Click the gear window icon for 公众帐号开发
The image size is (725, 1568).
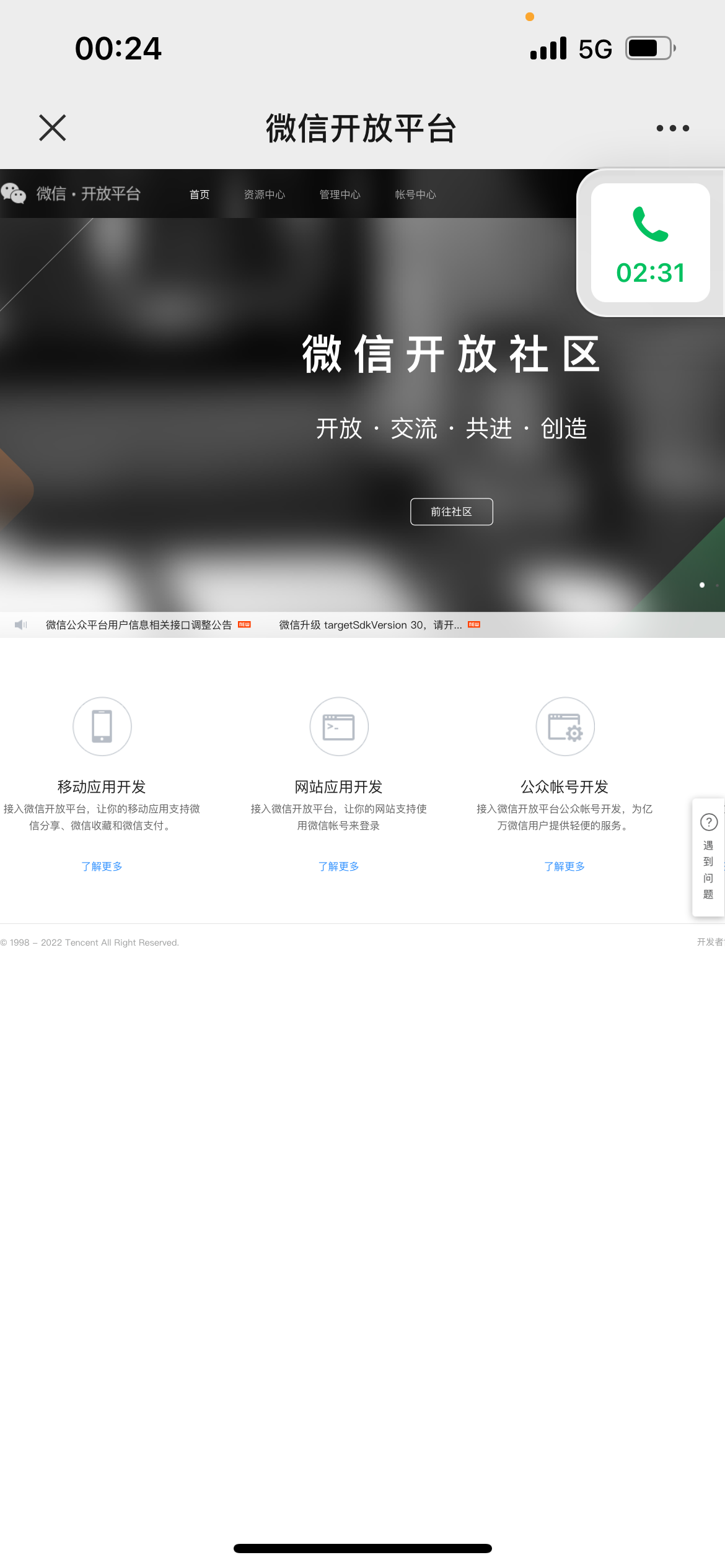(565, 726)
